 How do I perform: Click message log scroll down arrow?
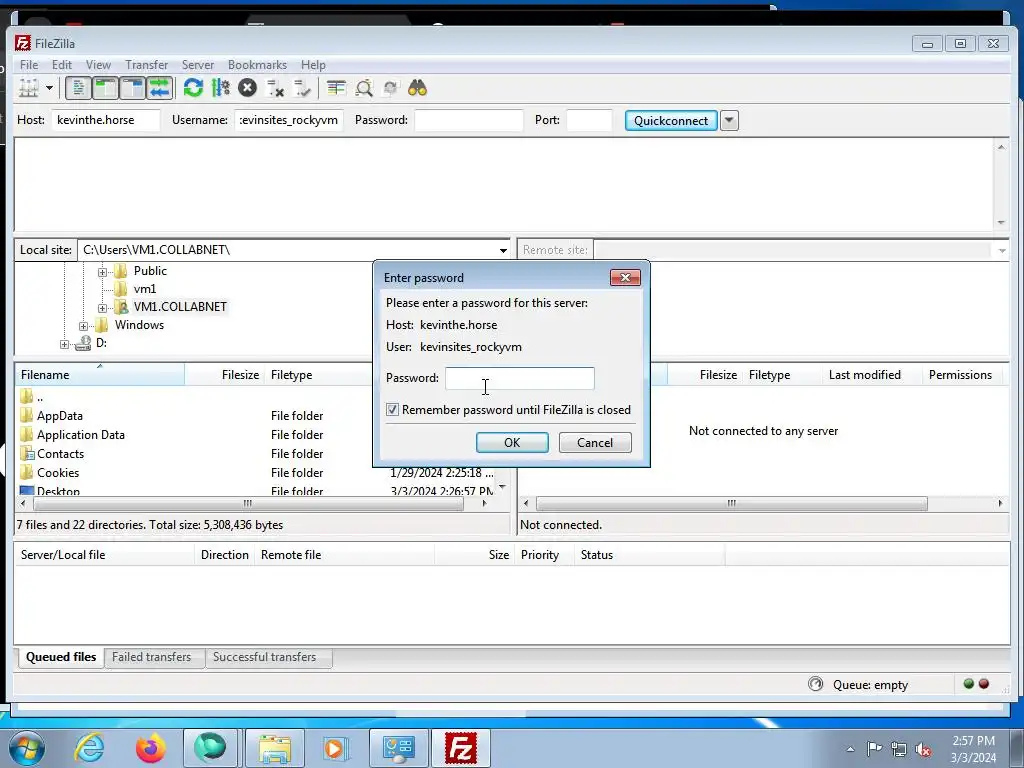point(1001,222)
